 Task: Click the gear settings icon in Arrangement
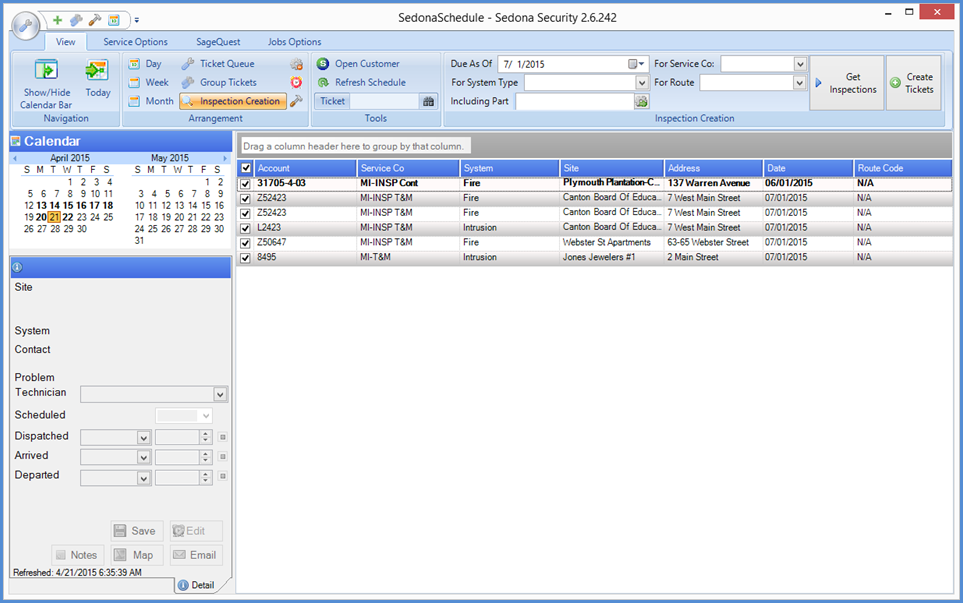297,64
